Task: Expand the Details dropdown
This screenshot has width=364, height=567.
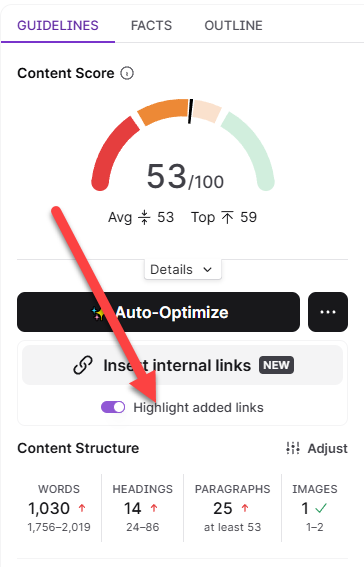Action: click(x=183, y=269)
